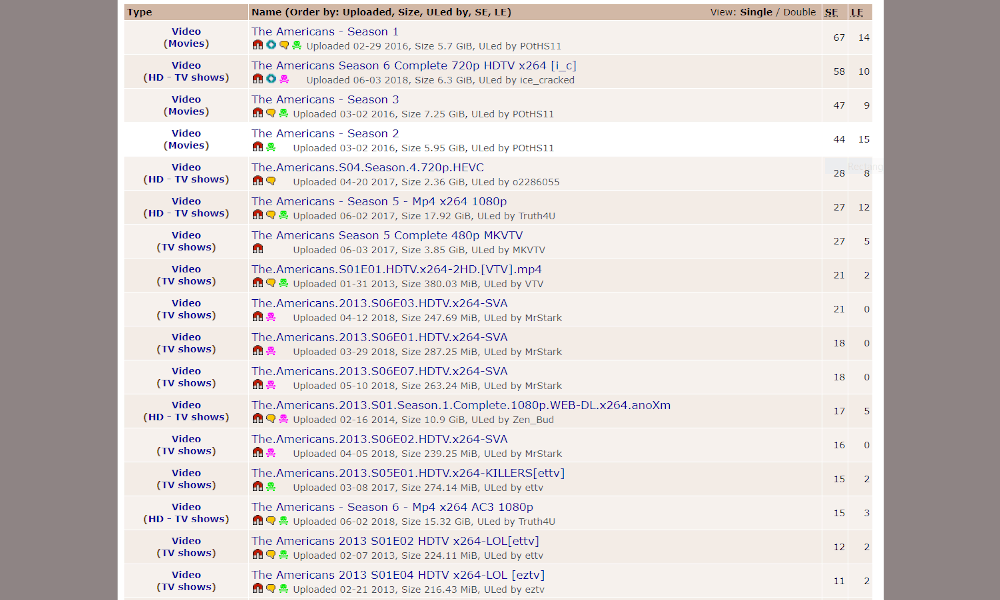Open The Americans - Season 3 torrent page
This screenshot has height=600, width=1000.
(x=325, y=99)
